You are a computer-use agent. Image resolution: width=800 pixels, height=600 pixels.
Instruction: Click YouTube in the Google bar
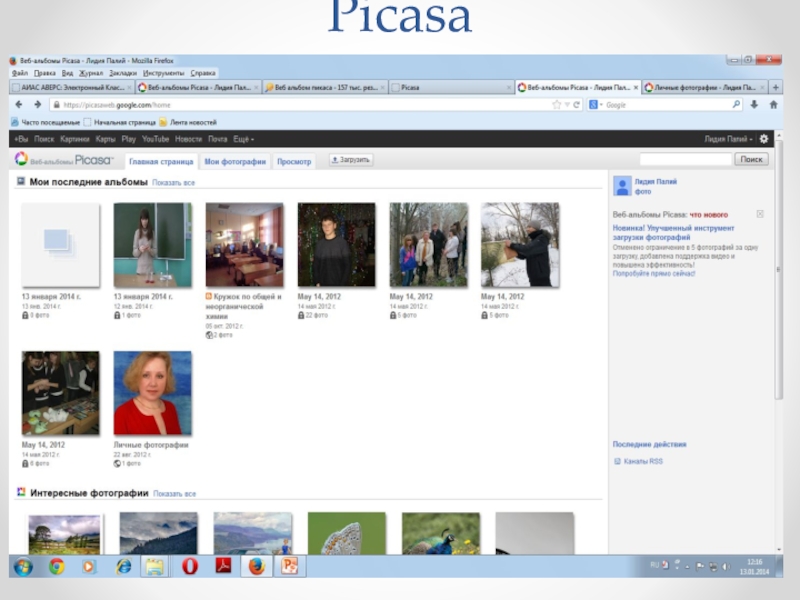pyautogui.click(x=155, y=139)
